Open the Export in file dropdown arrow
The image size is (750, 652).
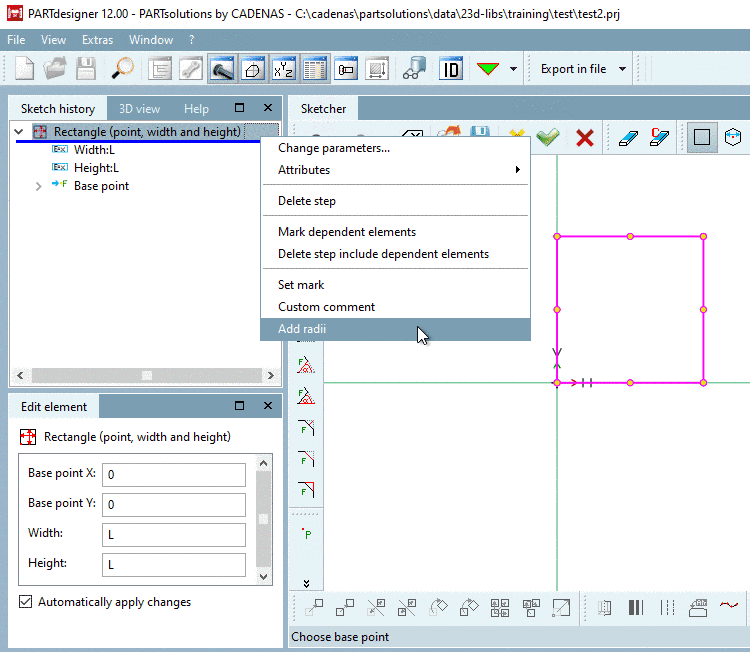622,69
